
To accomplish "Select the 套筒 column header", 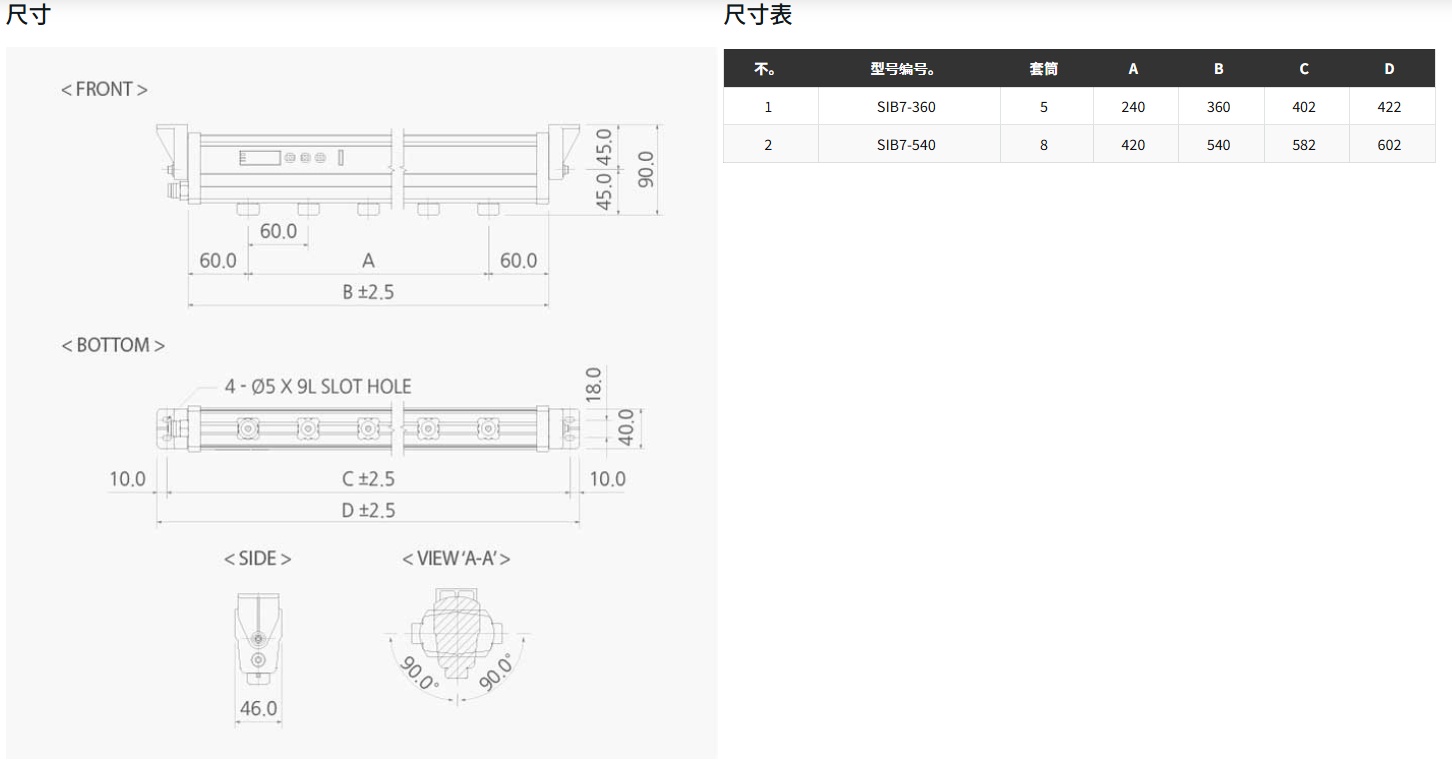I will pos(1043,69).
